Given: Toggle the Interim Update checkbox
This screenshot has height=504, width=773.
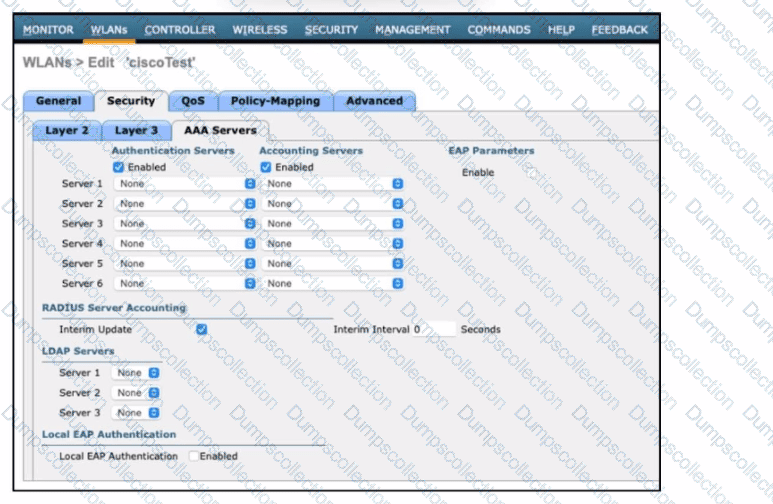Looking at the screenshot, I should (x=202, y=329).
